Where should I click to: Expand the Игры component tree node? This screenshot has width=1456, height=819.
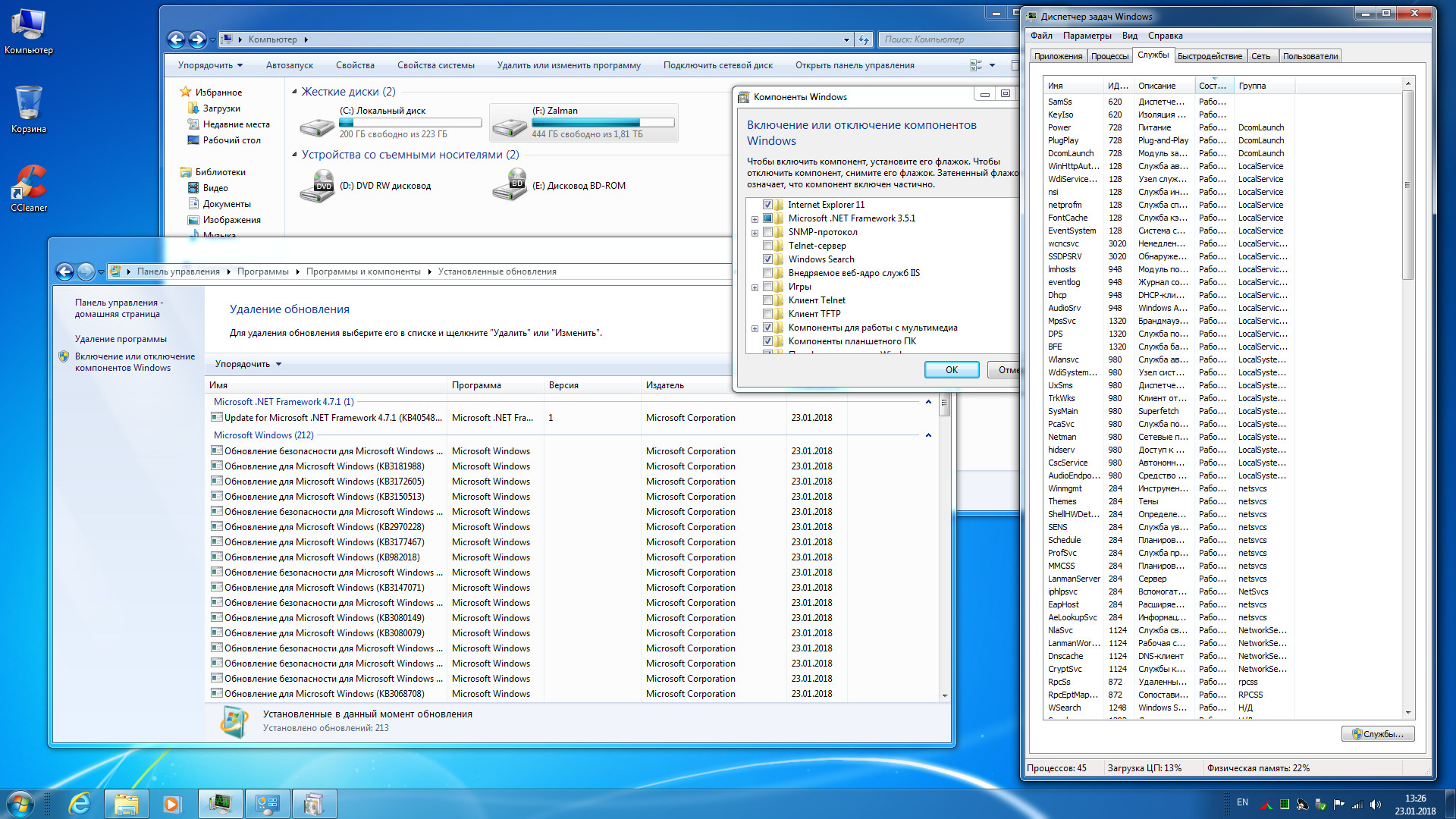coord(755,287)
